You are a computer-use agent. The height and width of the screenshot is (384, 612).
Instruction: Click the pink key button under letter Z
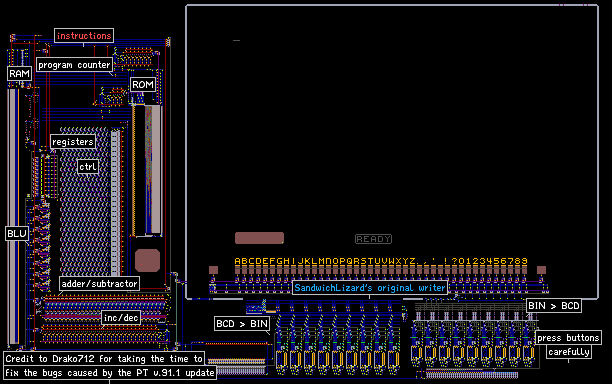[413, 270]
